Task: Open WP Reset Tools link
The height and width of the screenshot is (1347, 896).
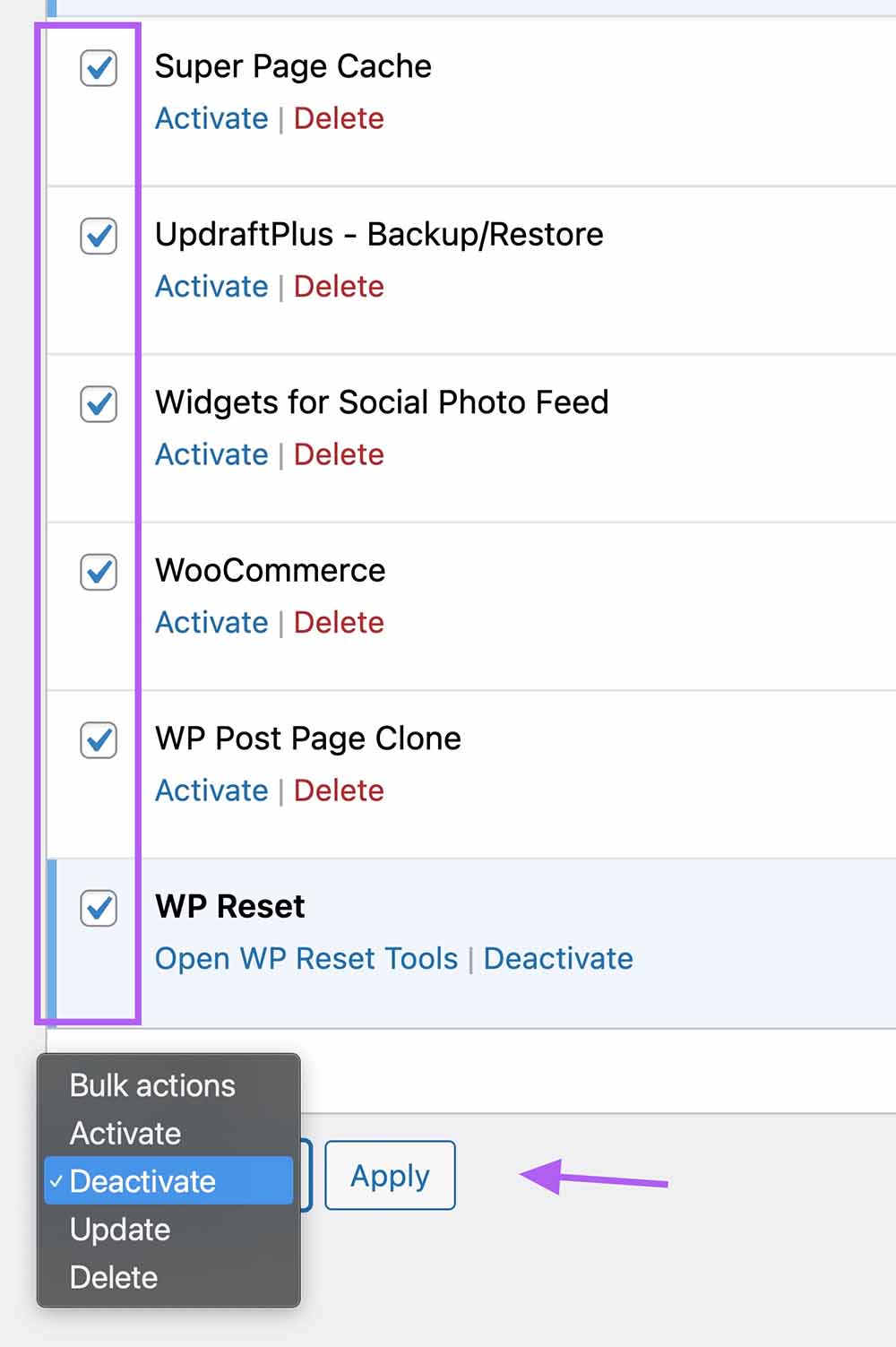Action: (306, 959)
